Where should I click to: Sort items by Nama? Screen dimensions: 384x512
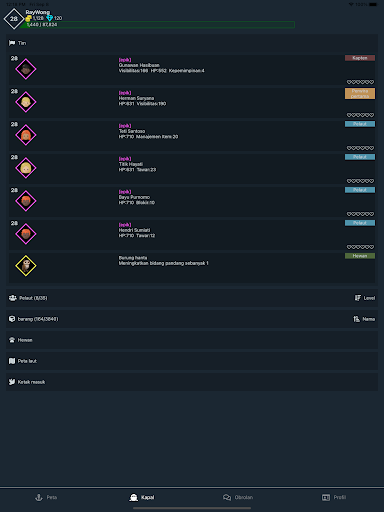click(x=364, y=319)
